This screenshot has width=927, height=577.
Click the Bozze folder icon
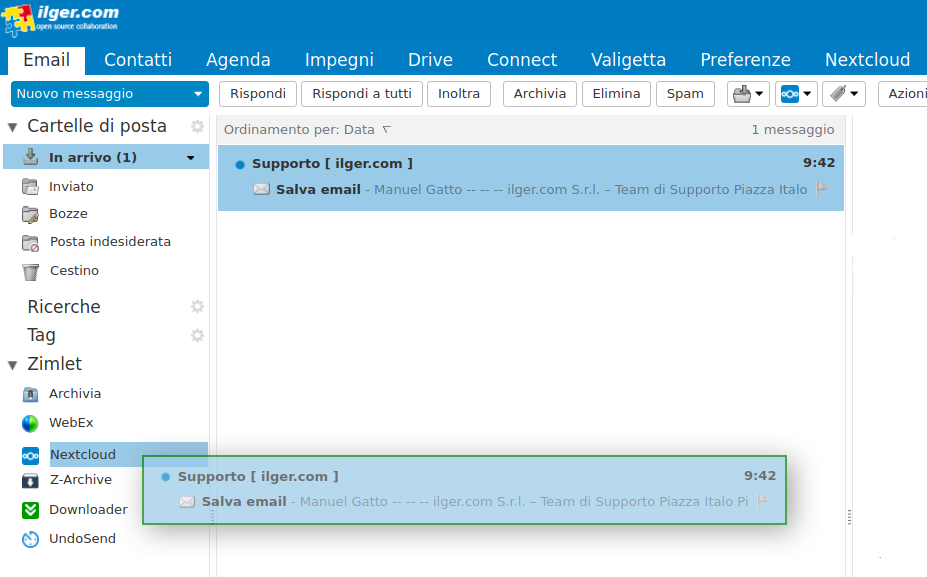(30, 214)
